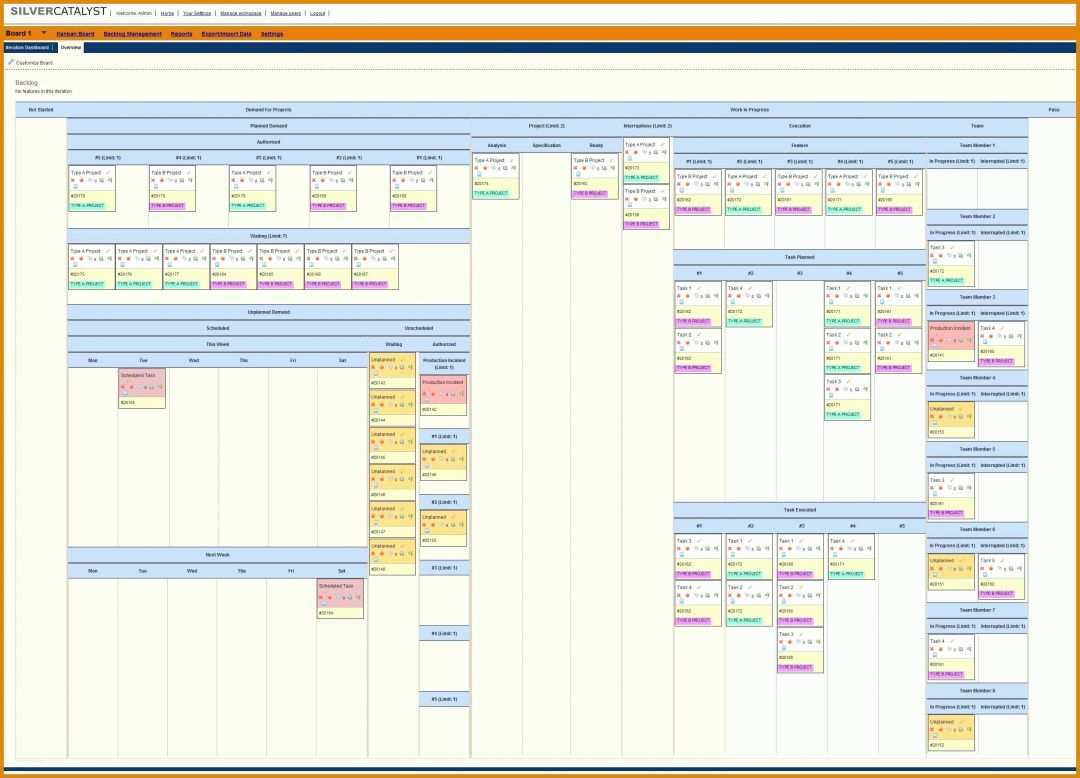This screenshot has height=778, width=1080.
Task: Click the Backlog heading text
Action: pos(26,83)
